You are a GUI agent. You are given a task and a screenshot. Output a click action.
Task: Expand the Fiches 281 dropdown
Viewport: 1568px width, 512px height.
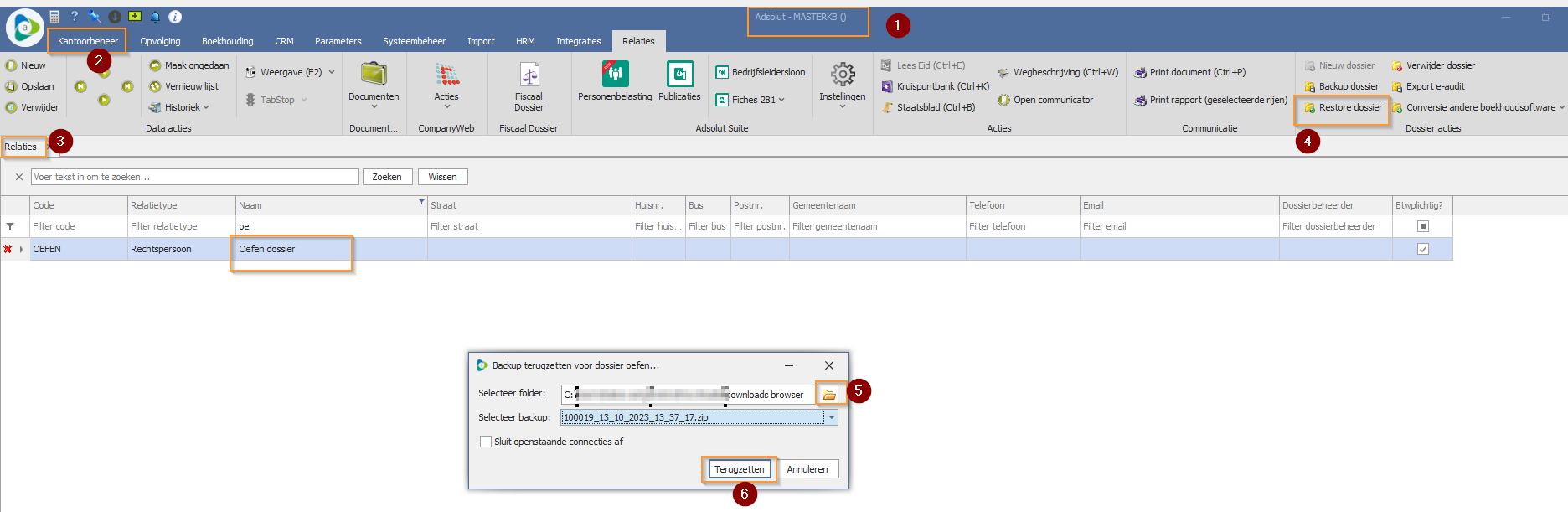[781, 101]
